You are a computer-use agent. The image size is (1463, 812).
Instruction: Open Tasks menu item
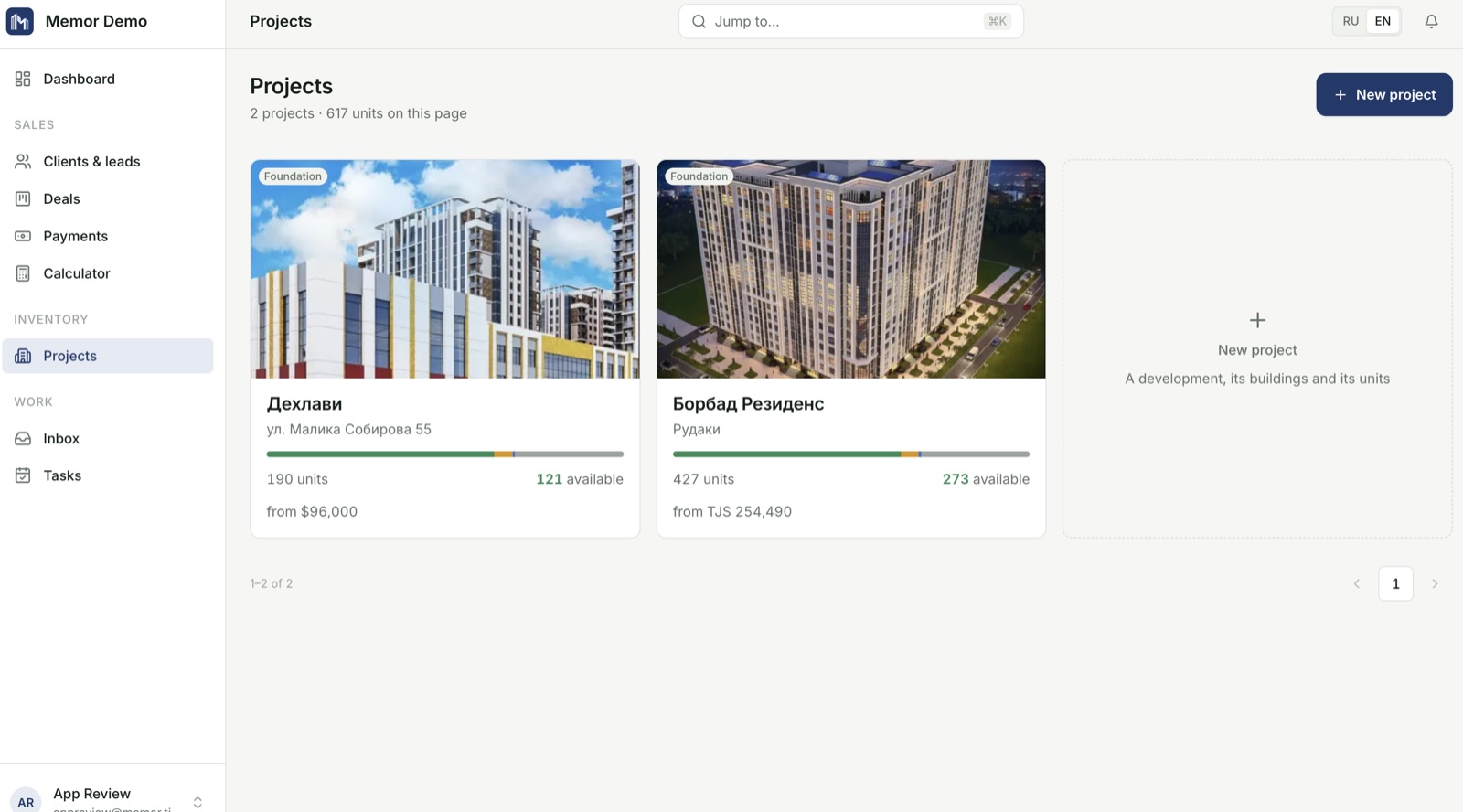(x=108, y=475)
